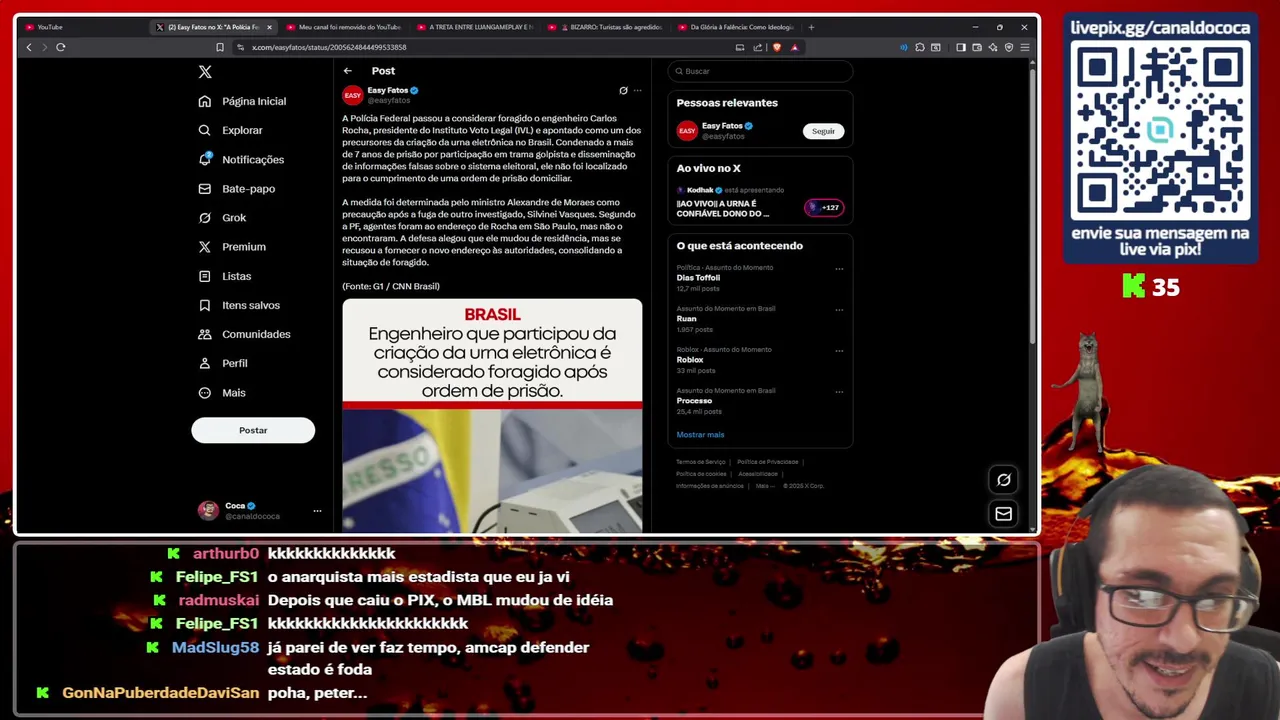This screenshot has width=1280, height=720.
Task: Click the bookmark icon in address bar
Action: pyautogui.click(x=220, y=47)
